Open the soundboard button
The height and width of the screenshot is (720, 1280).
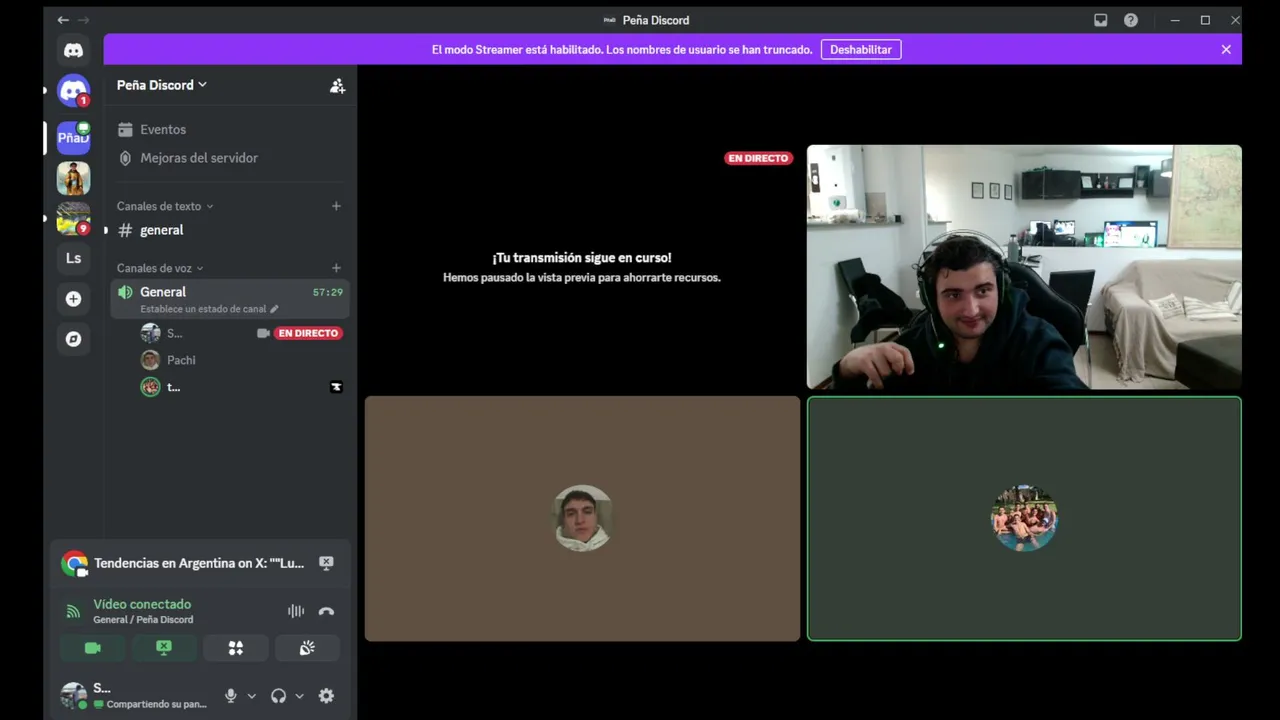click(x=307, y=648)
